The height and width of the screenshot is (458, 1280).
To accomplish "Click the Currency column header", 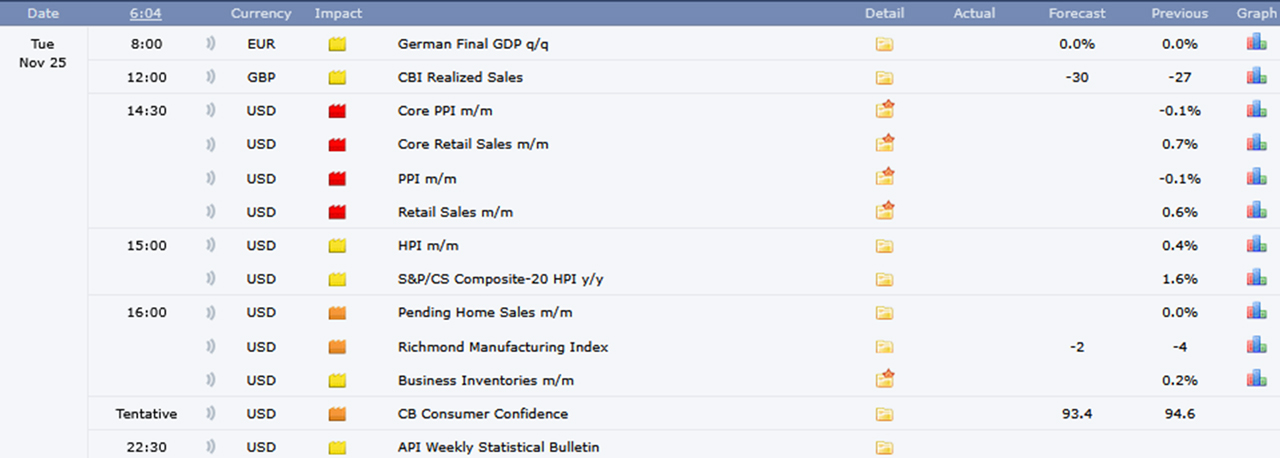I will coord(261,13).
